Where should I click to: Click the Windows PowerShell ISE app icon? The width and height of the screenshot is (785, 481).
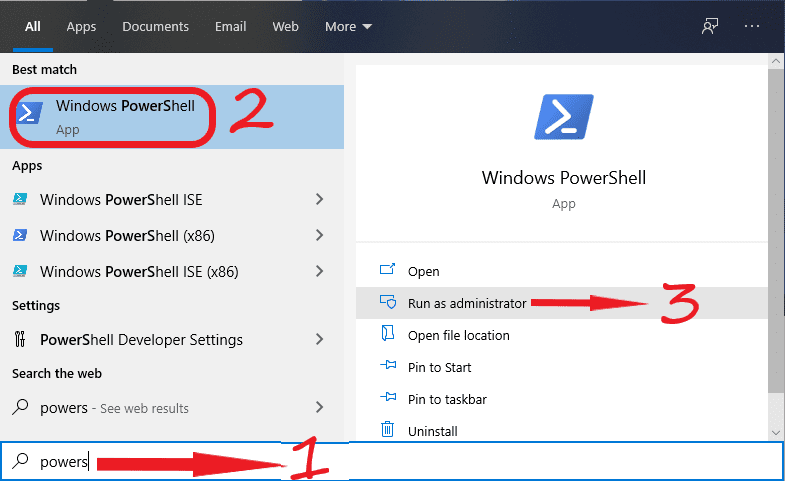[20, 199]
